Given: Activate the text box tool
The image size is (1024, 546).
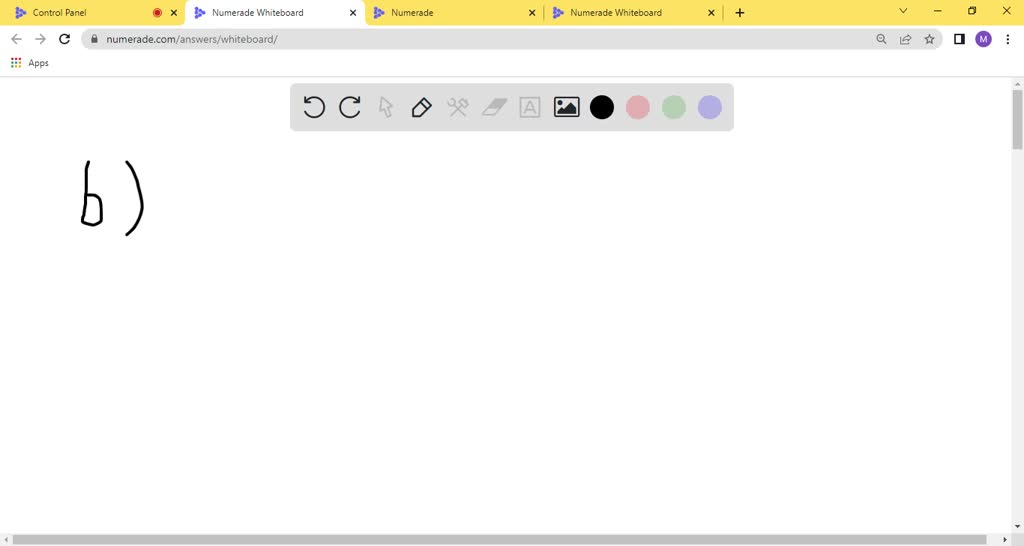Looking at the screenshot, I should (530, 107).
